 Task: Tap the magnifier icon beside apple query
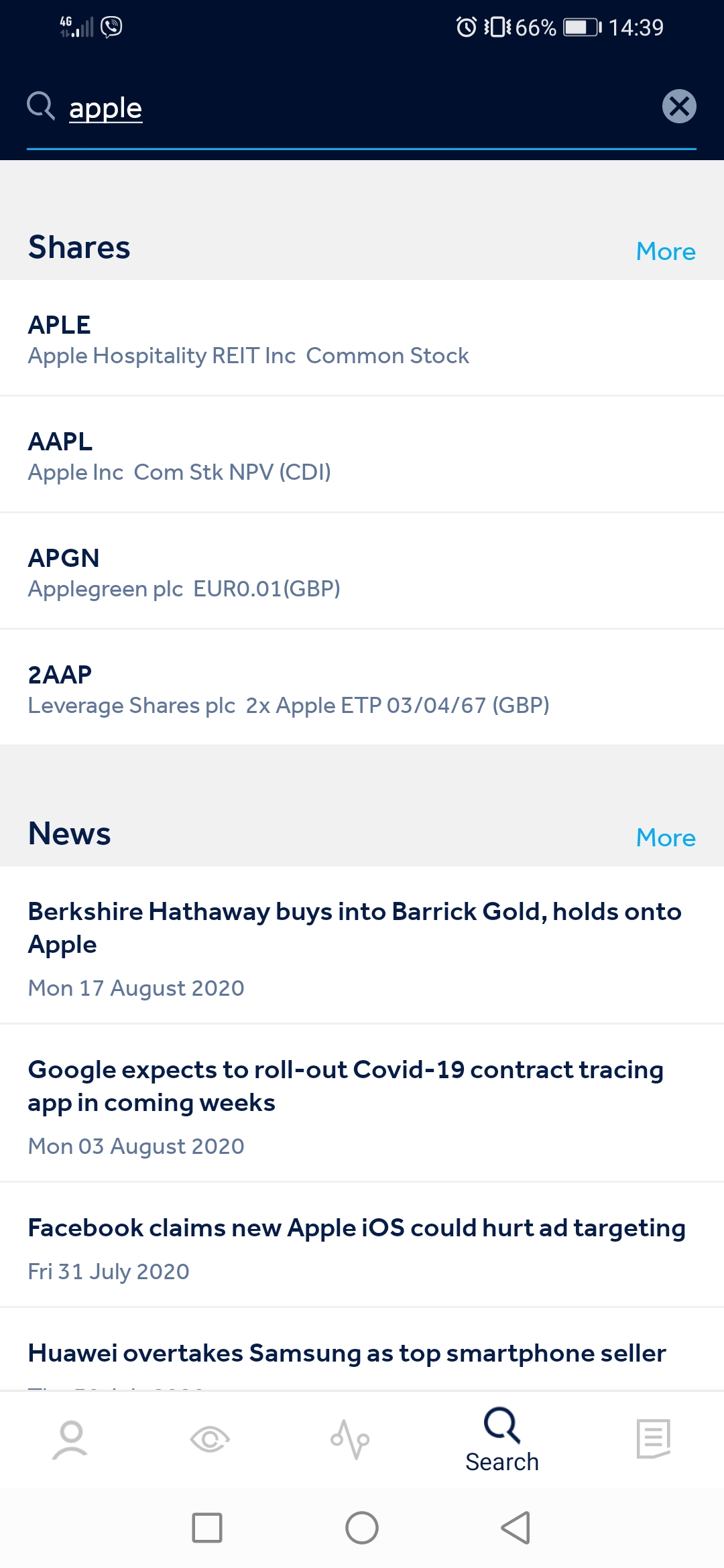pos(40,107)
